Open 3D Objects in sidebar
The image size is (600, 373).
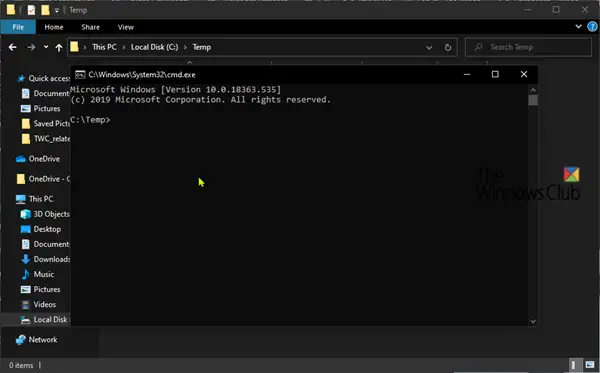[x=45, y=214]
